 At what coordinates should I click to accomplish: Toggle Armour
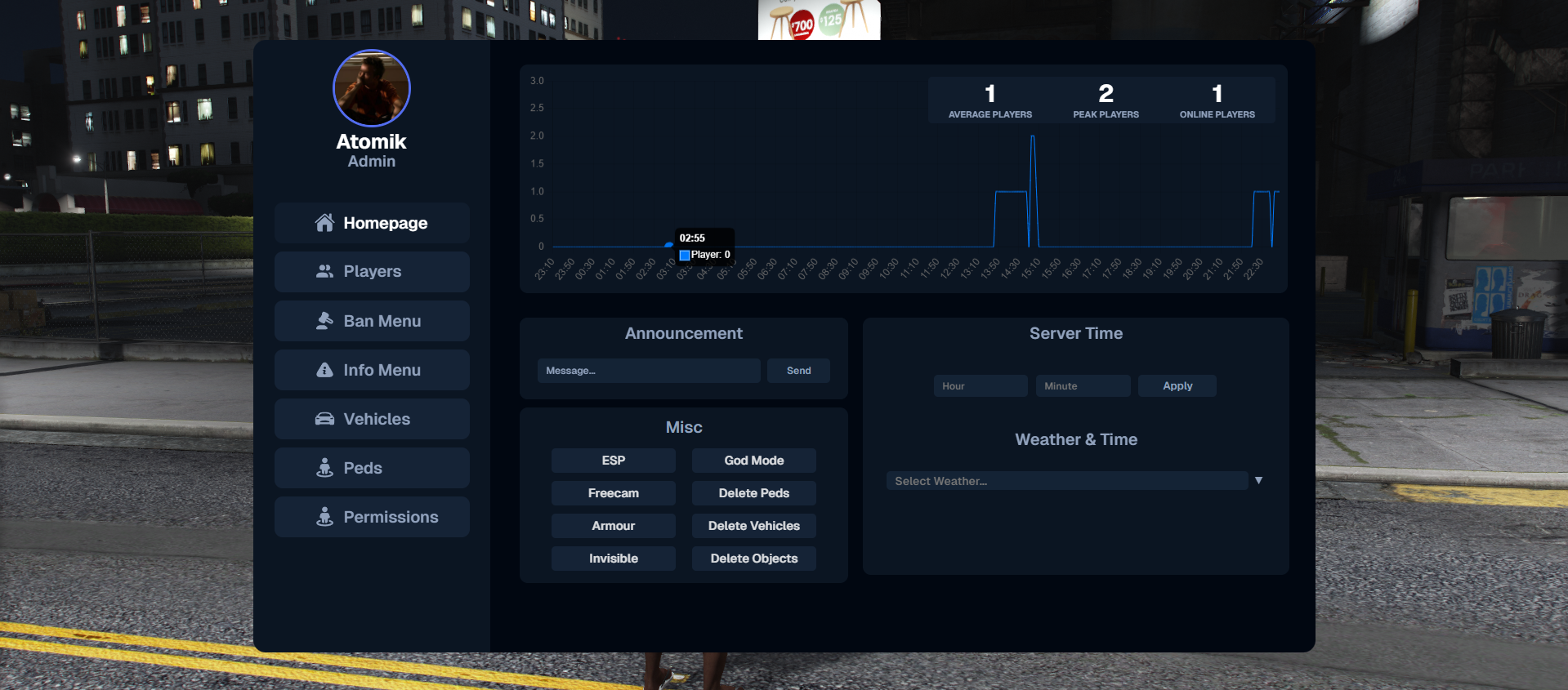pyautogui.click(x=614, y=526)
